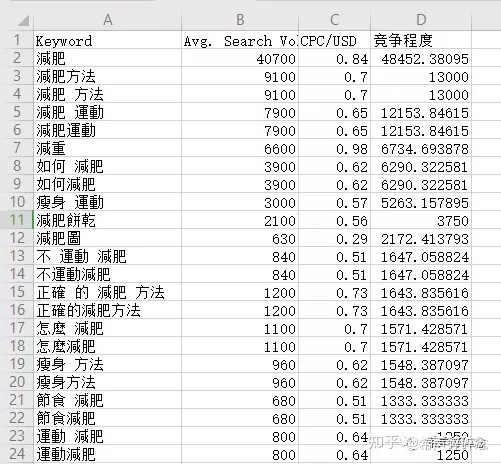Select 1200 volume in row 15
501x464 pixels.
[x=240, y=292]
